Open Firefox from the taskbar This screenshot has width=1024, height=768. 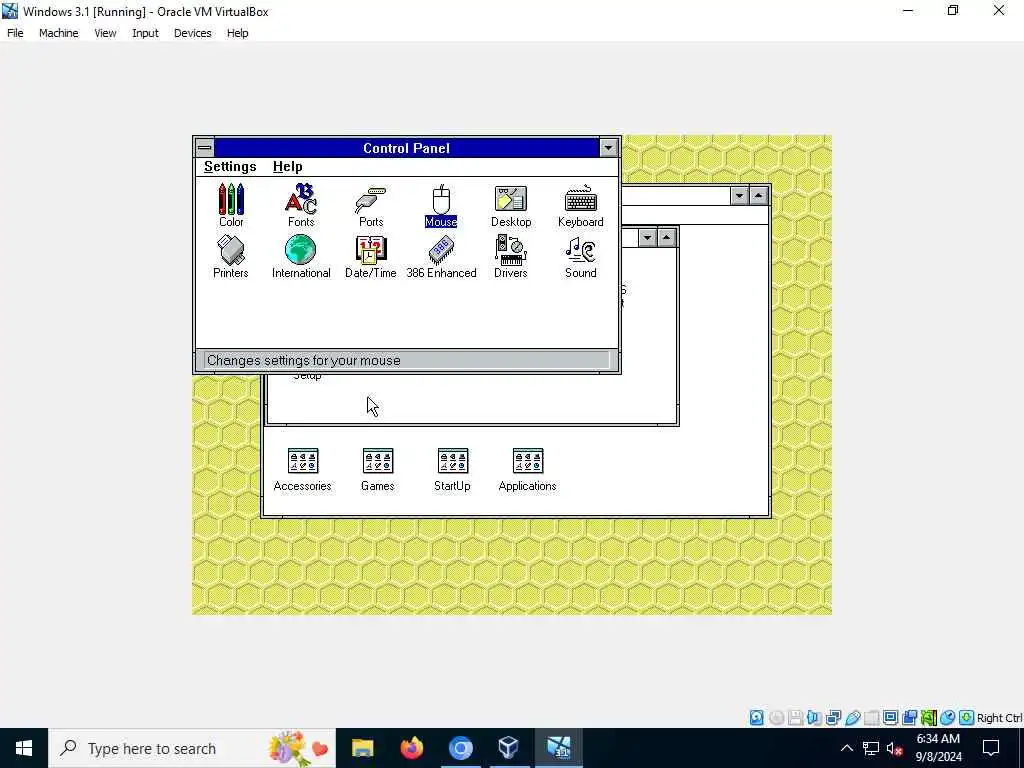point(411,748)
